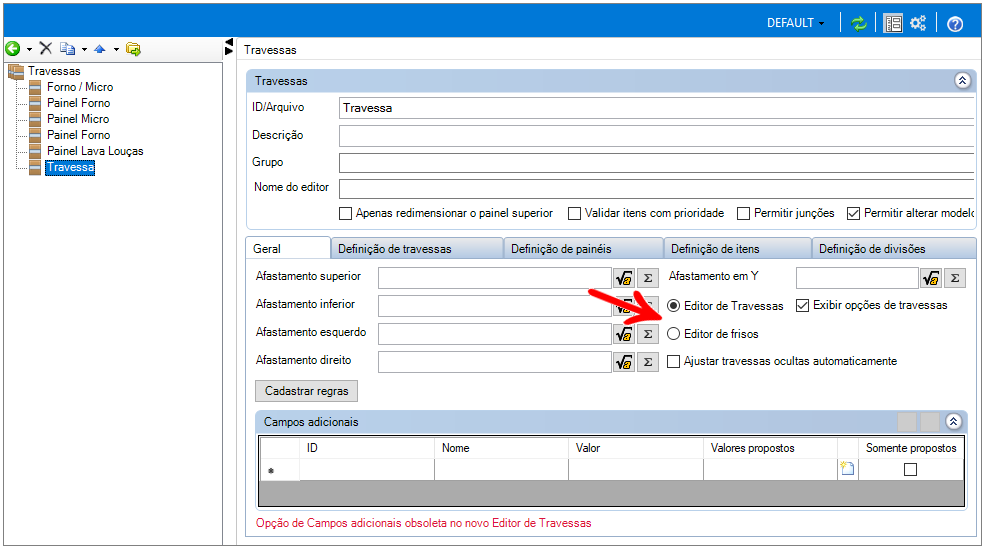Uncheck Exibir opções de travessas
This screenshot has height=551, width=987.
tap(803, 306)
